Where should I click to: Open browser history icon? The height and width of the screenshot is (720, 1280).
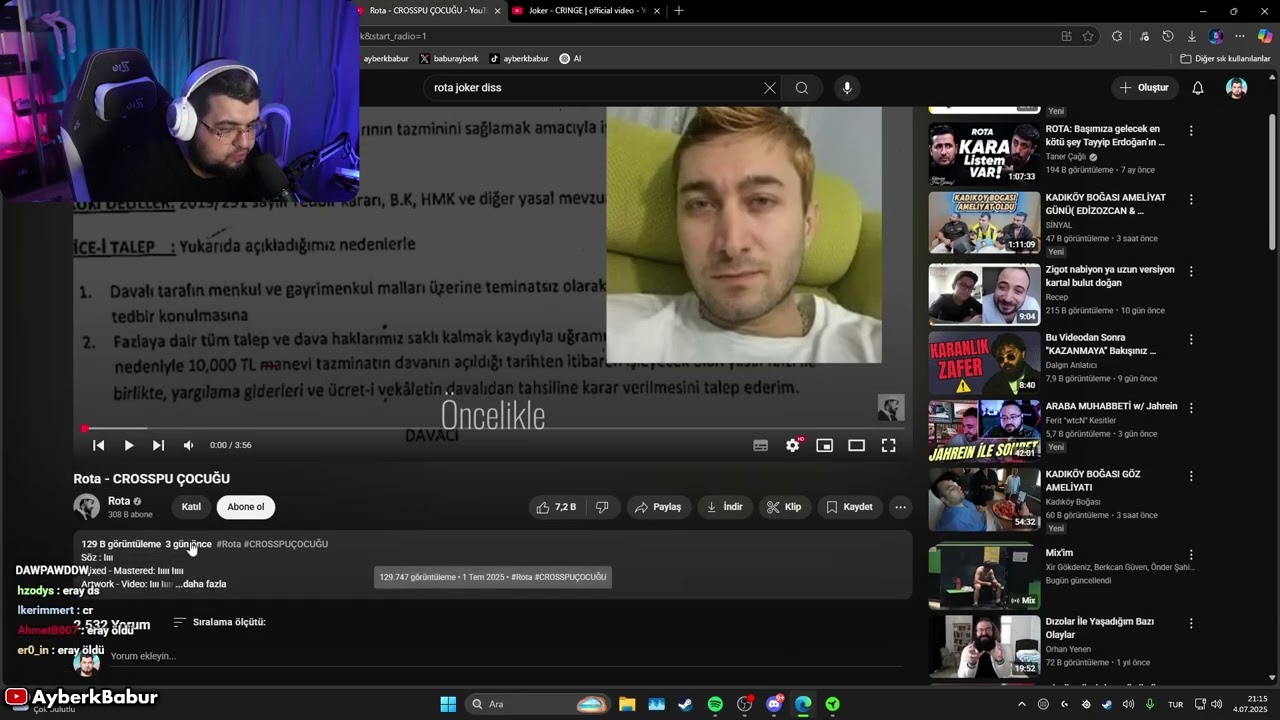(1167, 36)
